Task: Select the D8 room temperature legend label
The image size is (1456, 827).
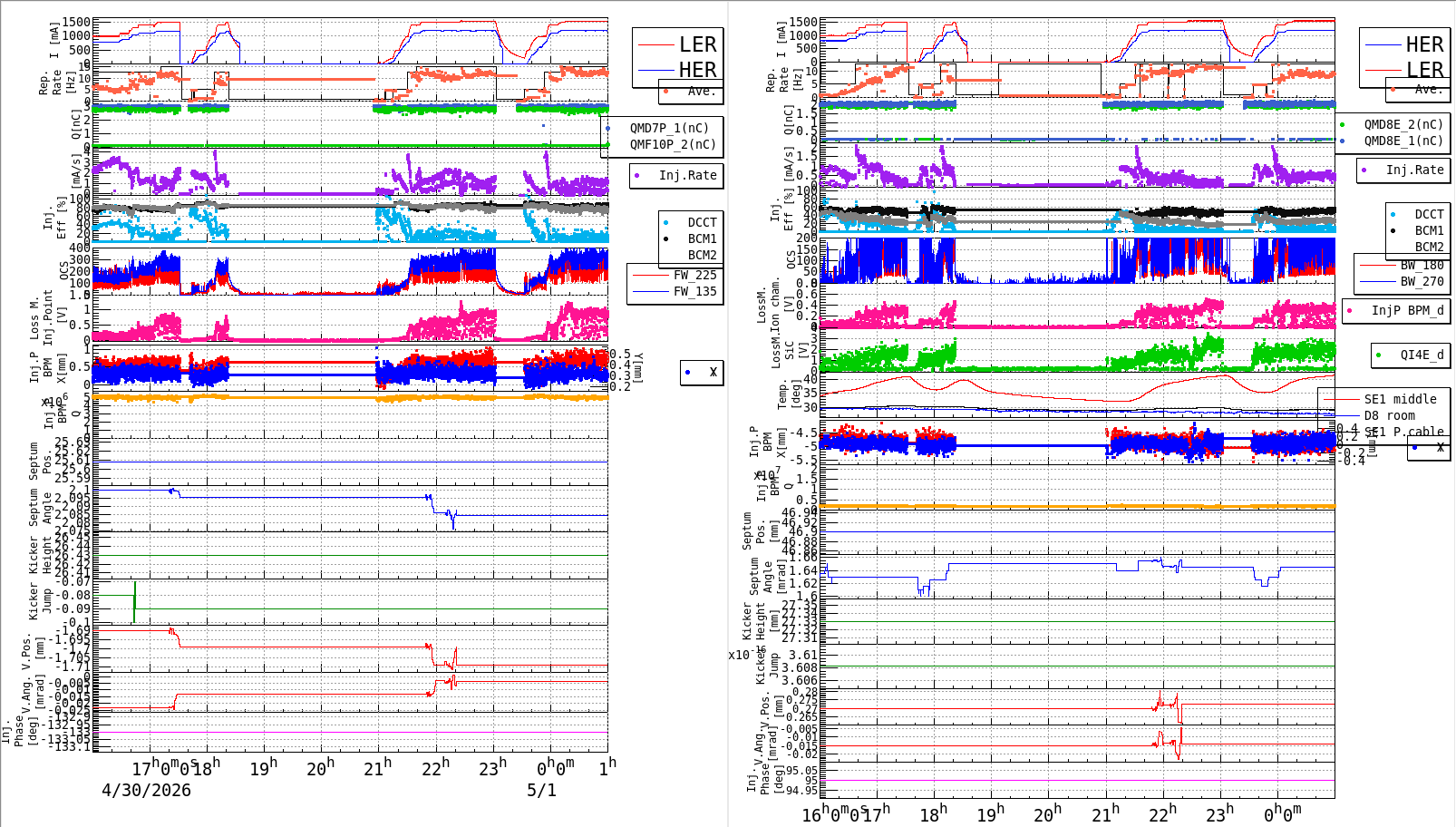Action: (x=1389, y=415)
